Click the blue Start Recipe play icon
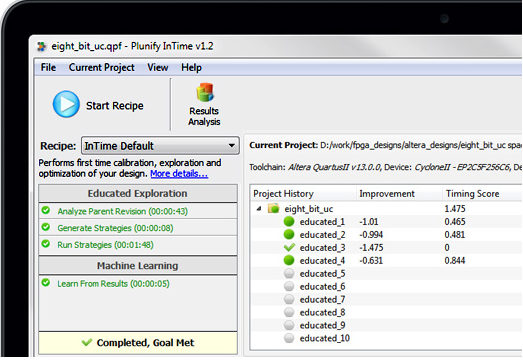 point(66,104)
